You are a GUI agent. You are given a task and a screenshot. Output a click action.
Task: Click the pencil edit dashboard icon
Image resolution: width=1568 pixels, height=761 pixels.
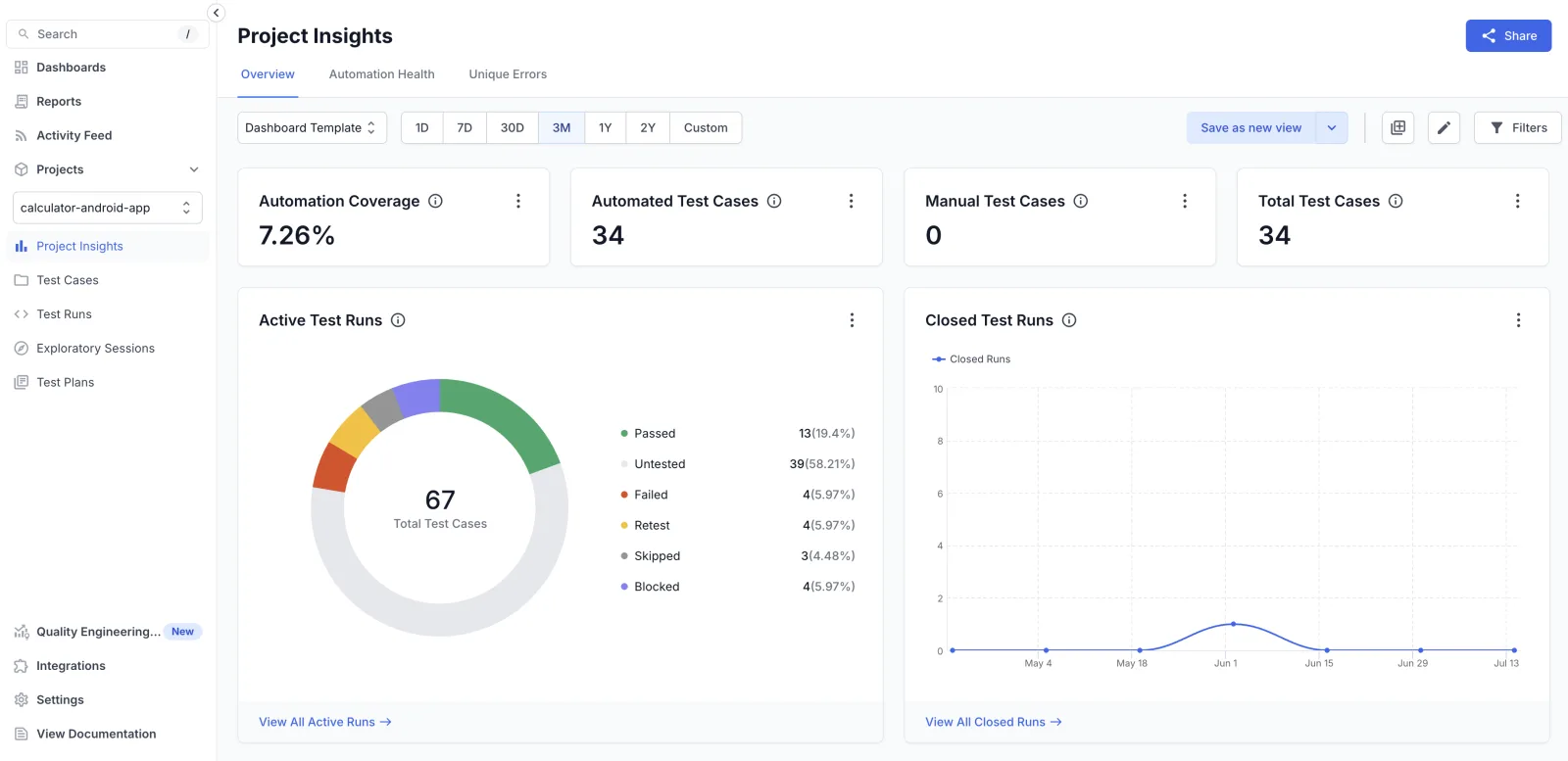(1444, 127)
